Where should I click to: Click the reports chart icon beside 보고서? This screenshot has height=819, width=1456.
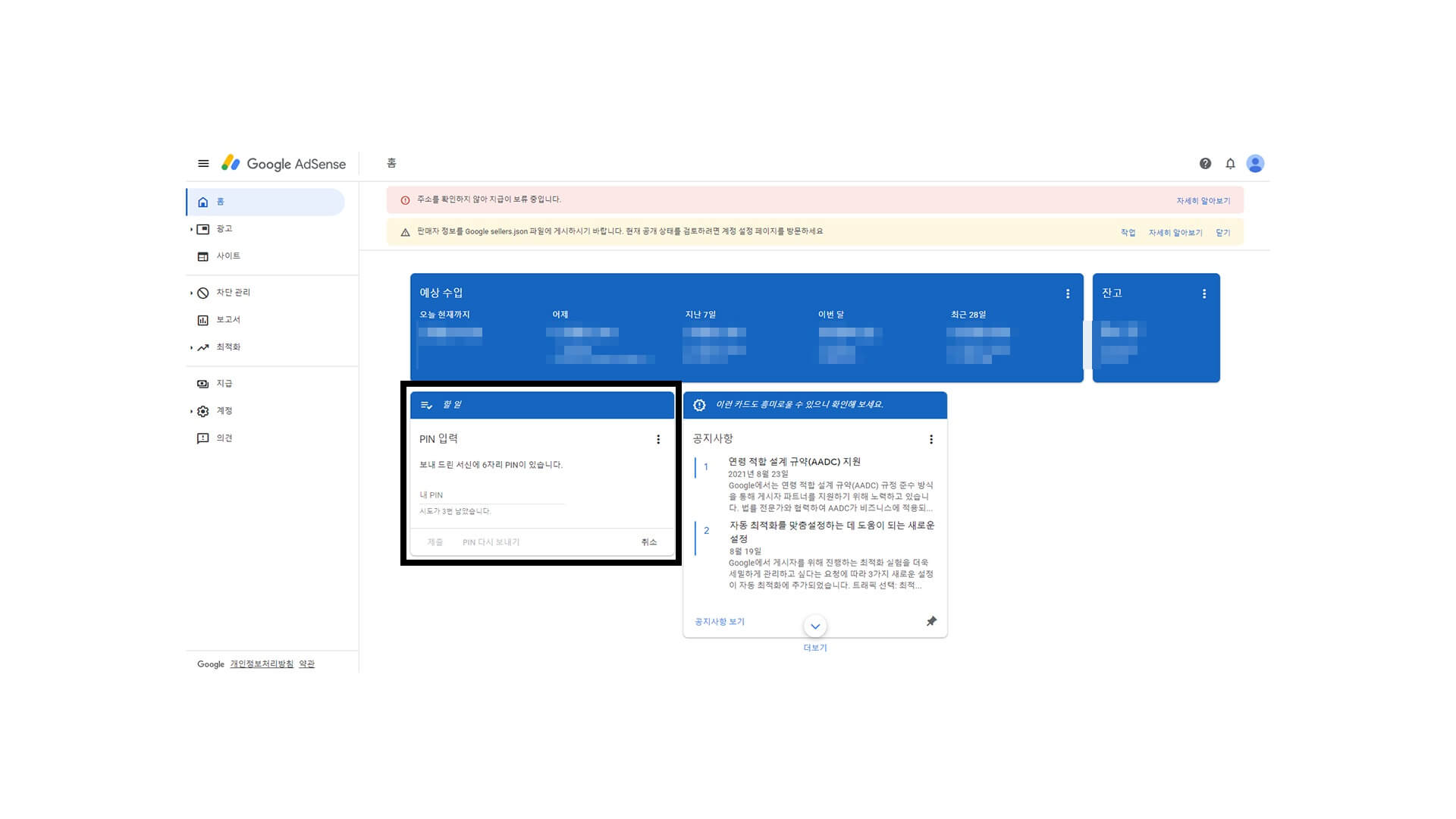(202, 320)
